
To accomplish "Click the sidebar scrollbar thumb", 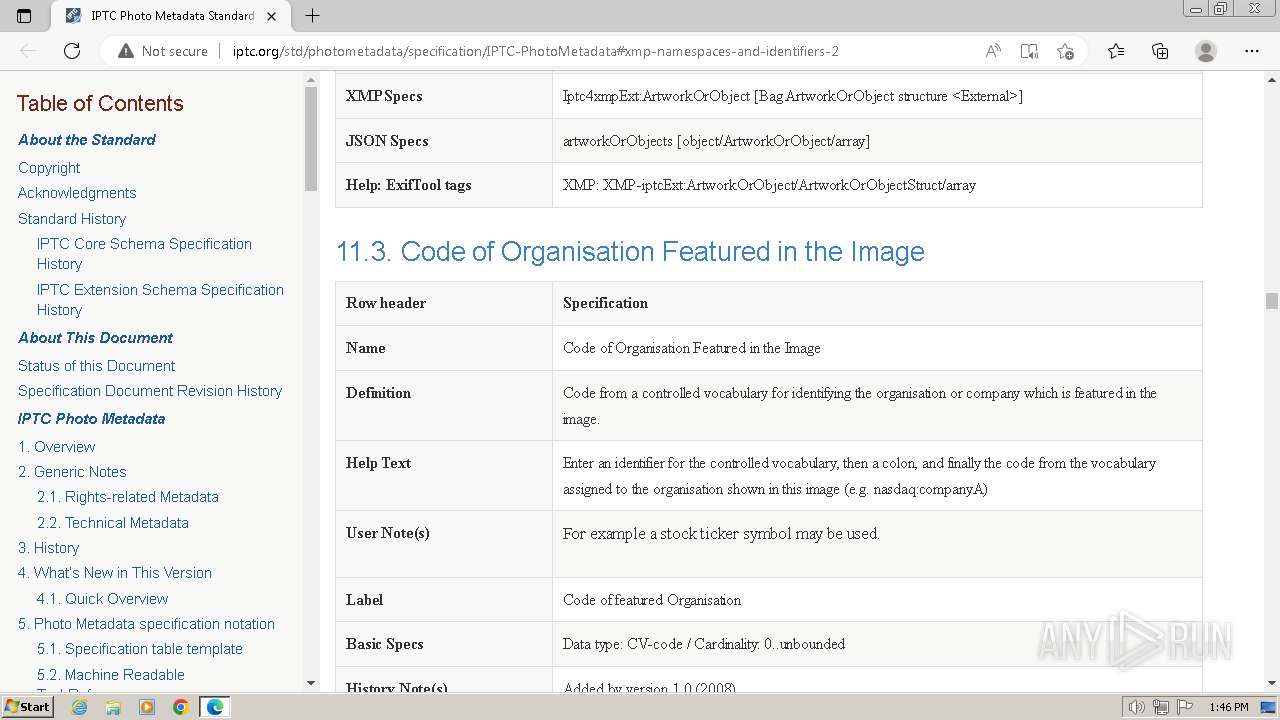I will 311,140.
